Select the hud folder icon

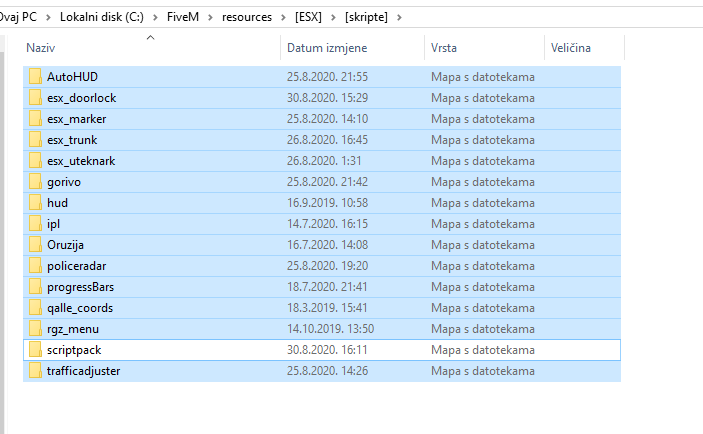coord(35,203)
